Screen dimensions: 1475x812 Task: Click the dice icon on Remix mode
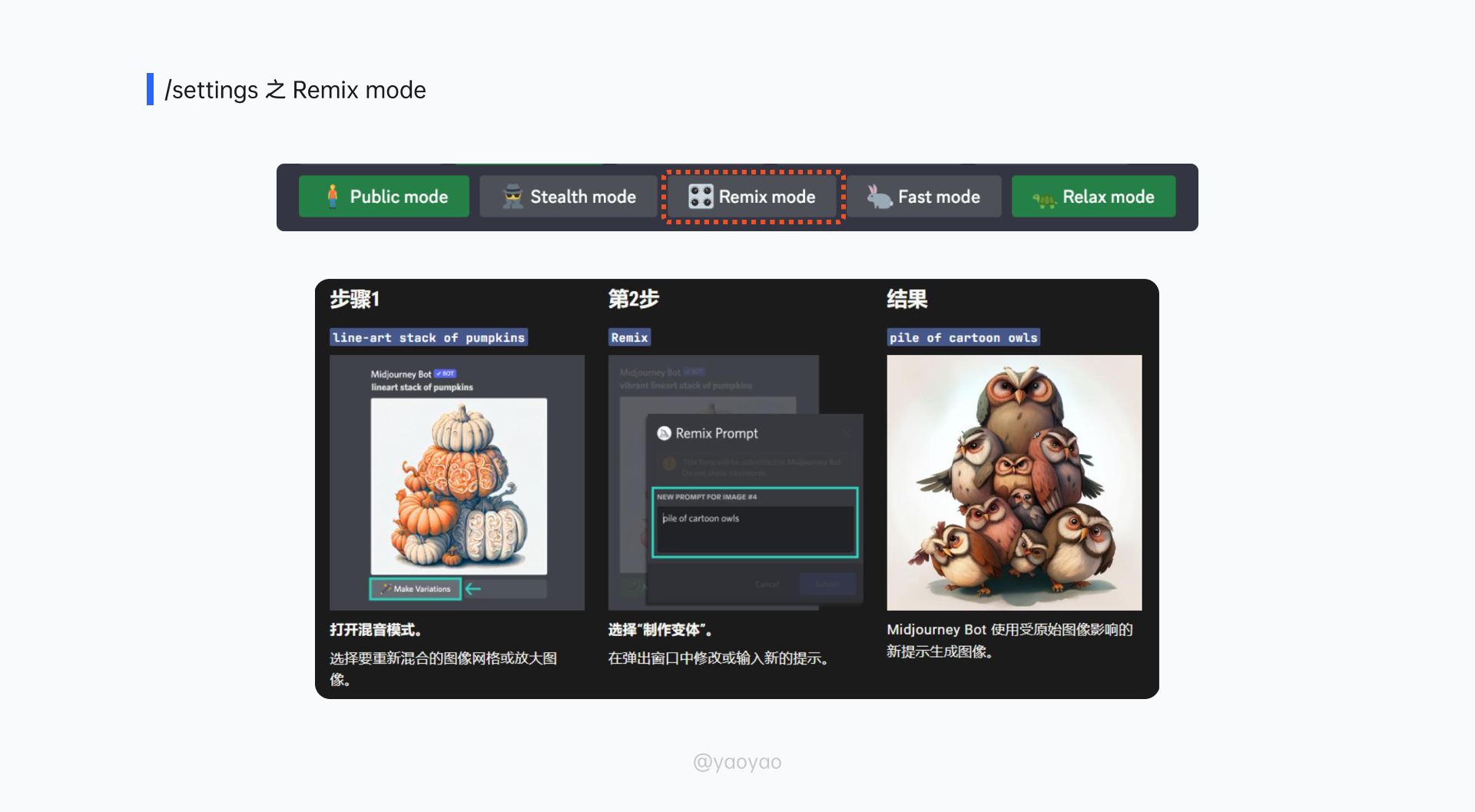click(x=701, y=197)
